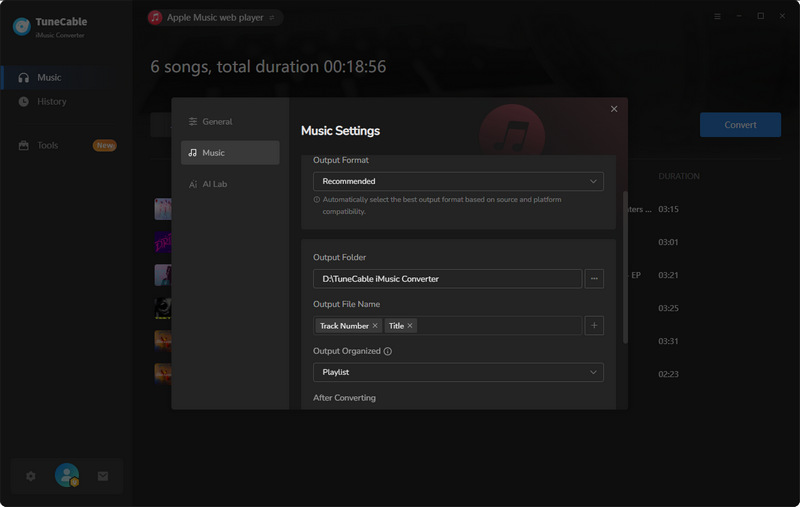Viewport: 800px width, 507px height.
Task: Click the Music headphones sidebar icon
Action: point(23,78)
